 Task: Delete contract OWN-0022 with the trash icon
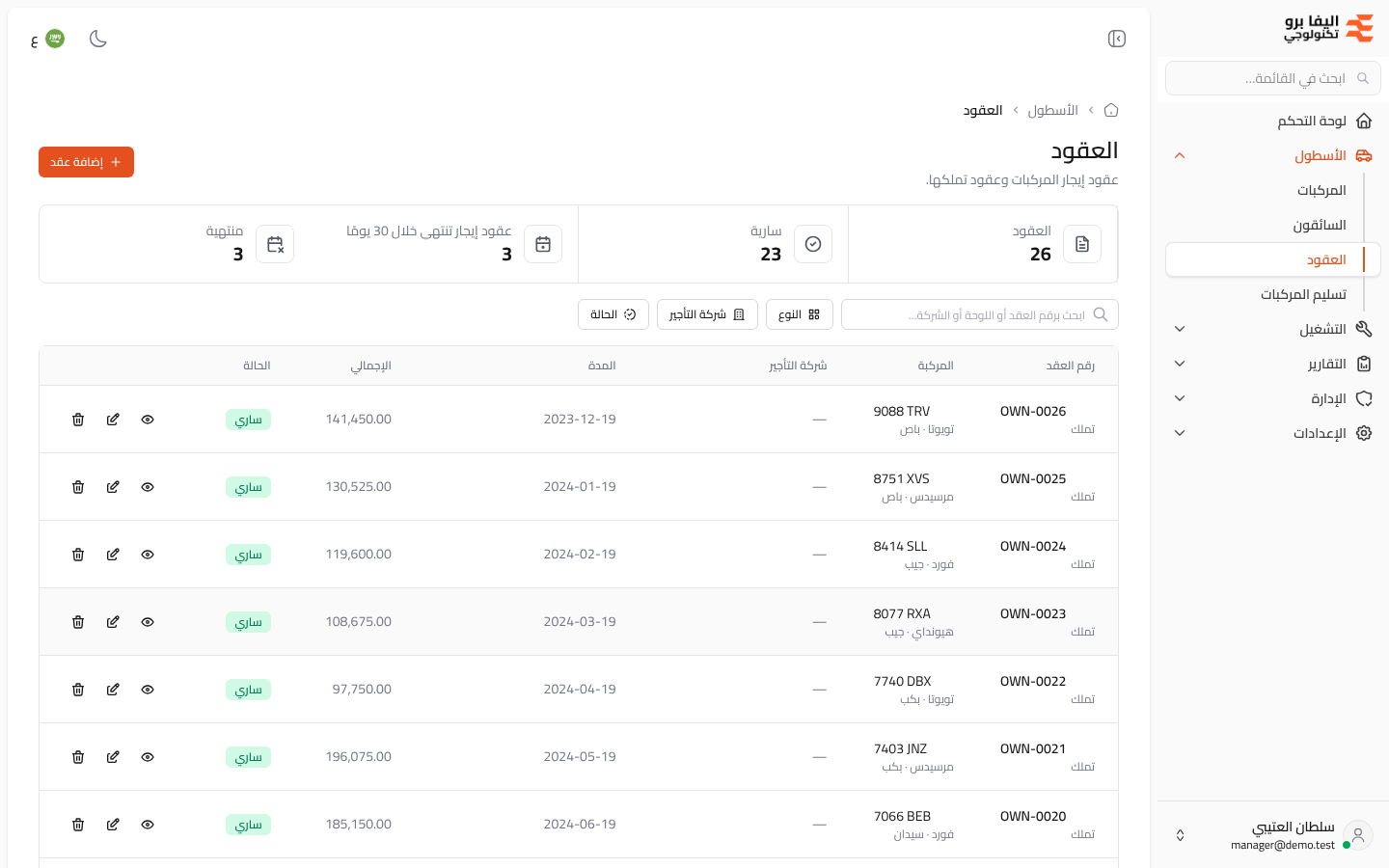click(x=78, y=690)
